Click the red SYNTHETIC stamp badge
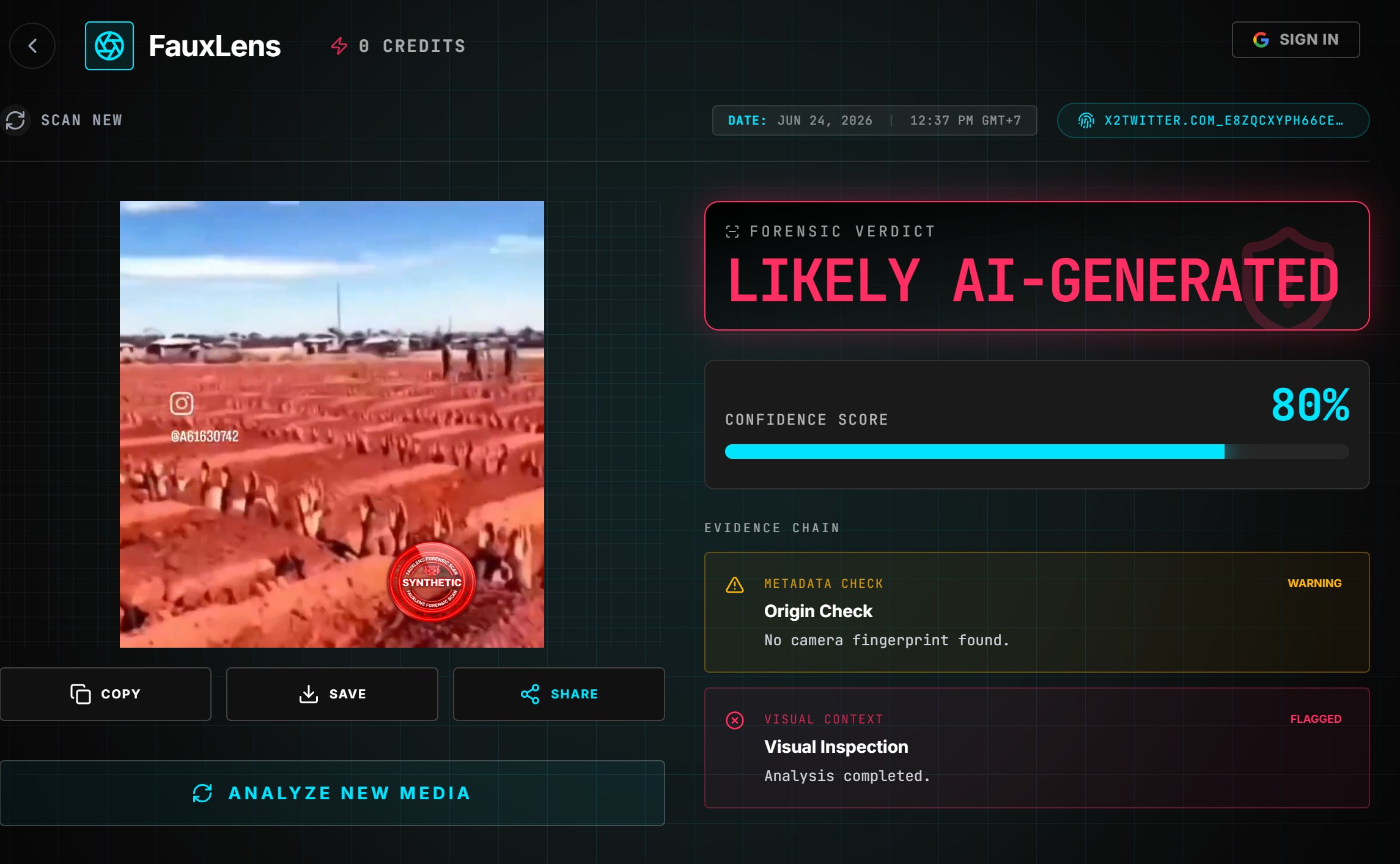Viewport: 1400px width, 864px height. tap(432, 582)
